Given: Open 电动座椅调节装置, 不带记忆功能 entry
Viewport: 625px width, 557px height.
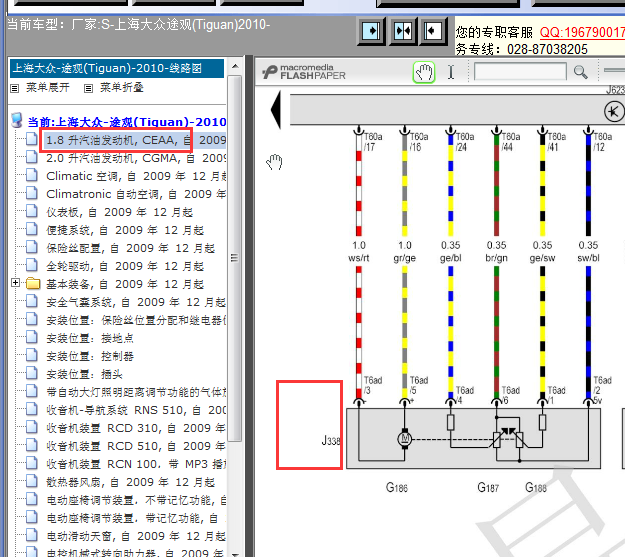Looking at the screenshot, I should pyautogui.click(x=136, y=500).
